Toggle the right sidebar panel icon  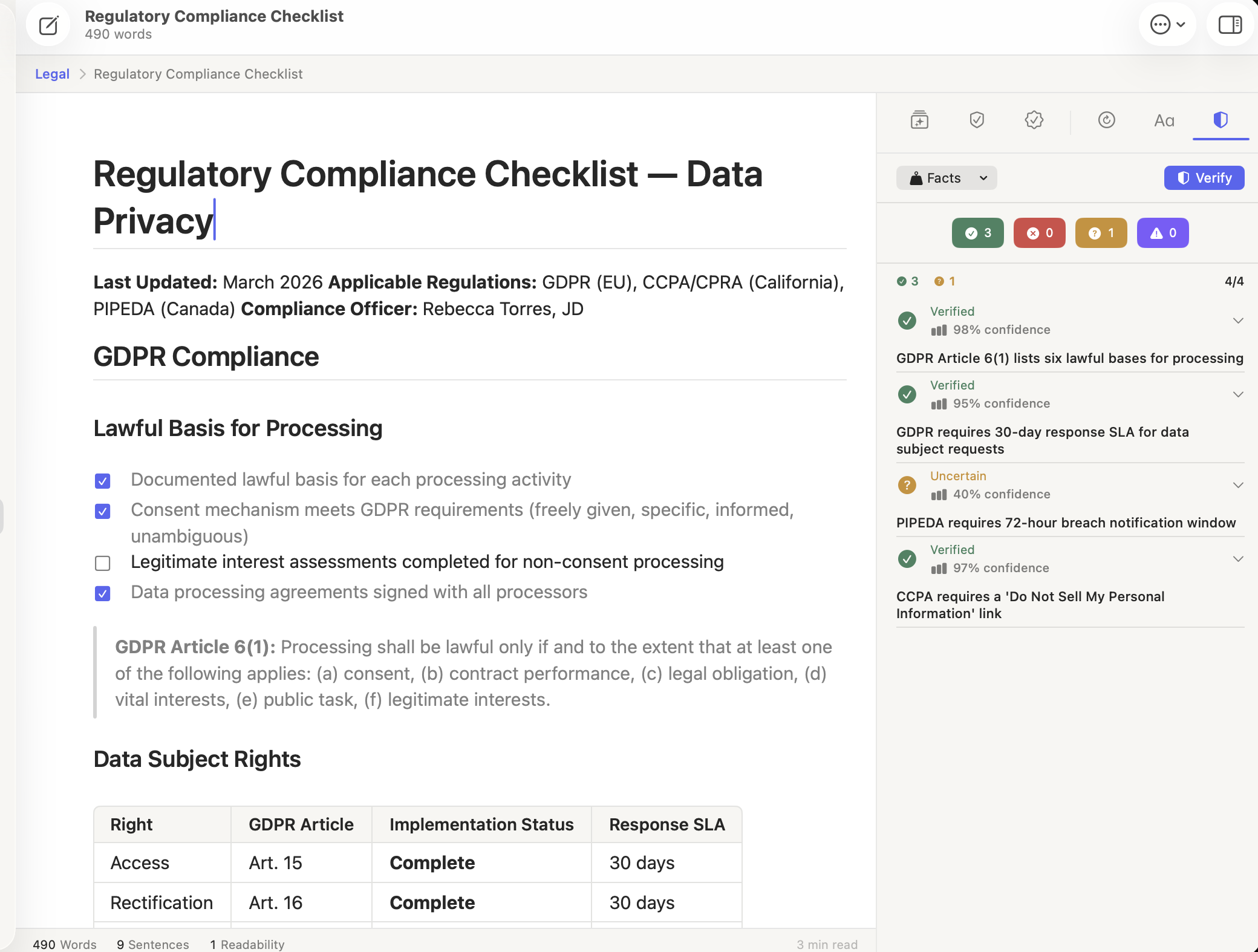pos(1230,25)
